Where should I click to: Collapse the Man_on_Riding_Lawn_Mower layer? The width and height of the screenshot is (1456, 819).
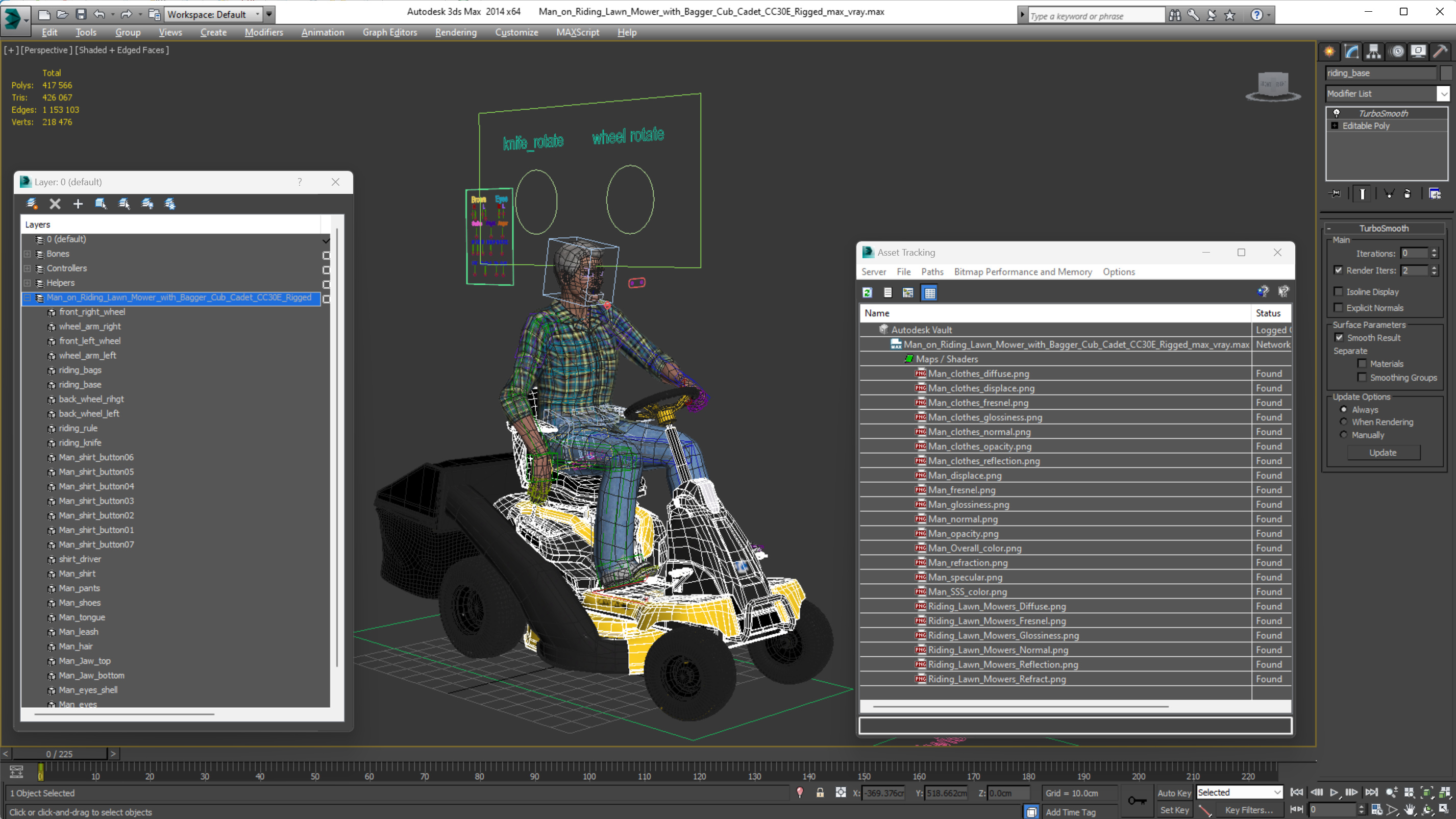tap(27, 297)
